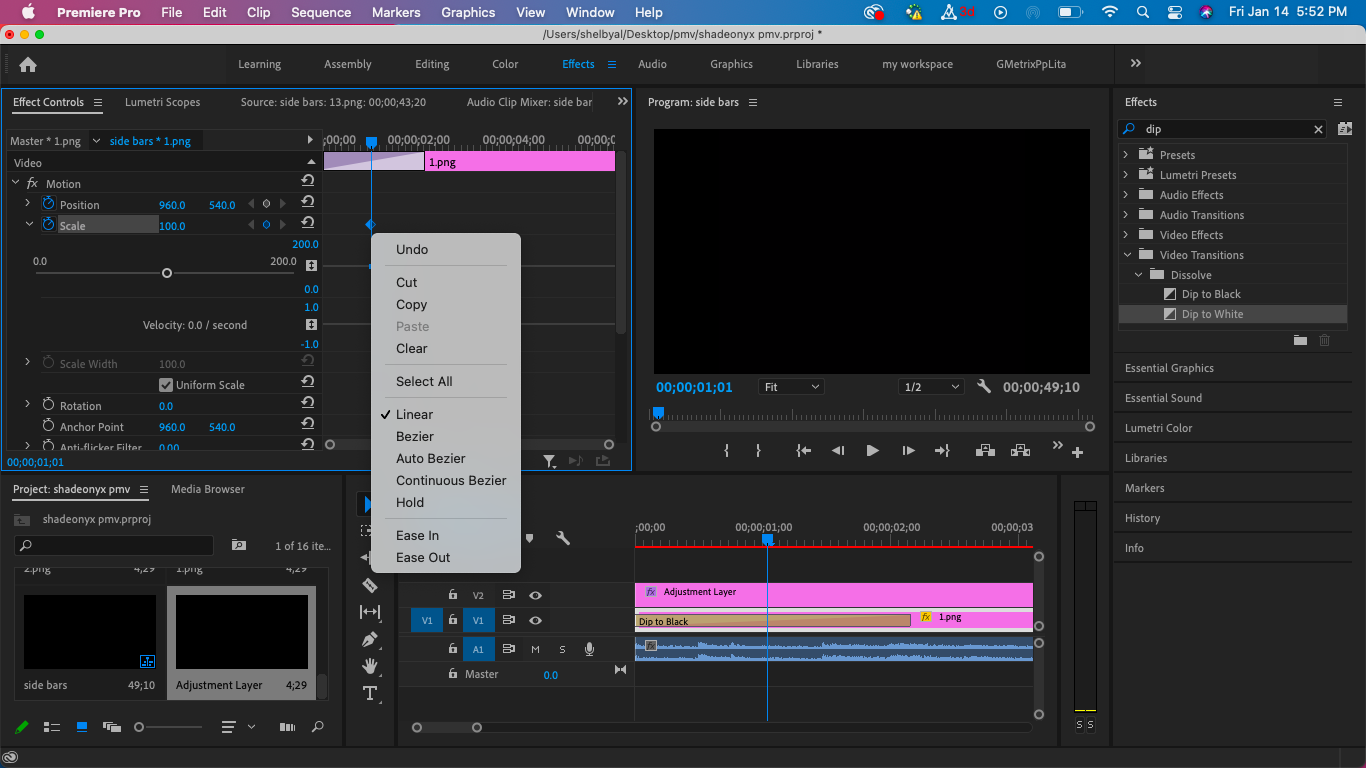Collapse the Dissolve folder in Effects
This screenshot has height=768, width=1366.
pyautogui.click(x=1137, y=274)
